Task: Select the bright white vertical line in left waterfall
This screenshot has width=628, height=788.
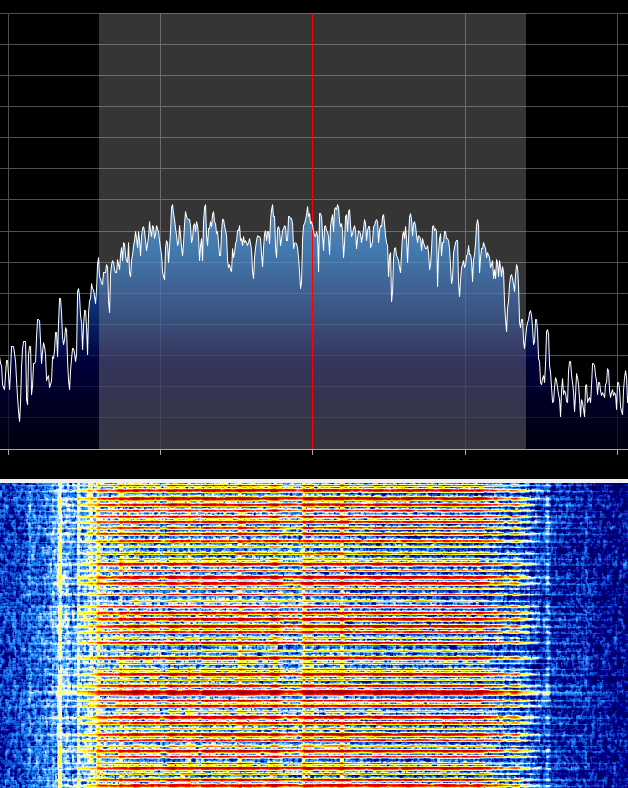Action: 59,640
